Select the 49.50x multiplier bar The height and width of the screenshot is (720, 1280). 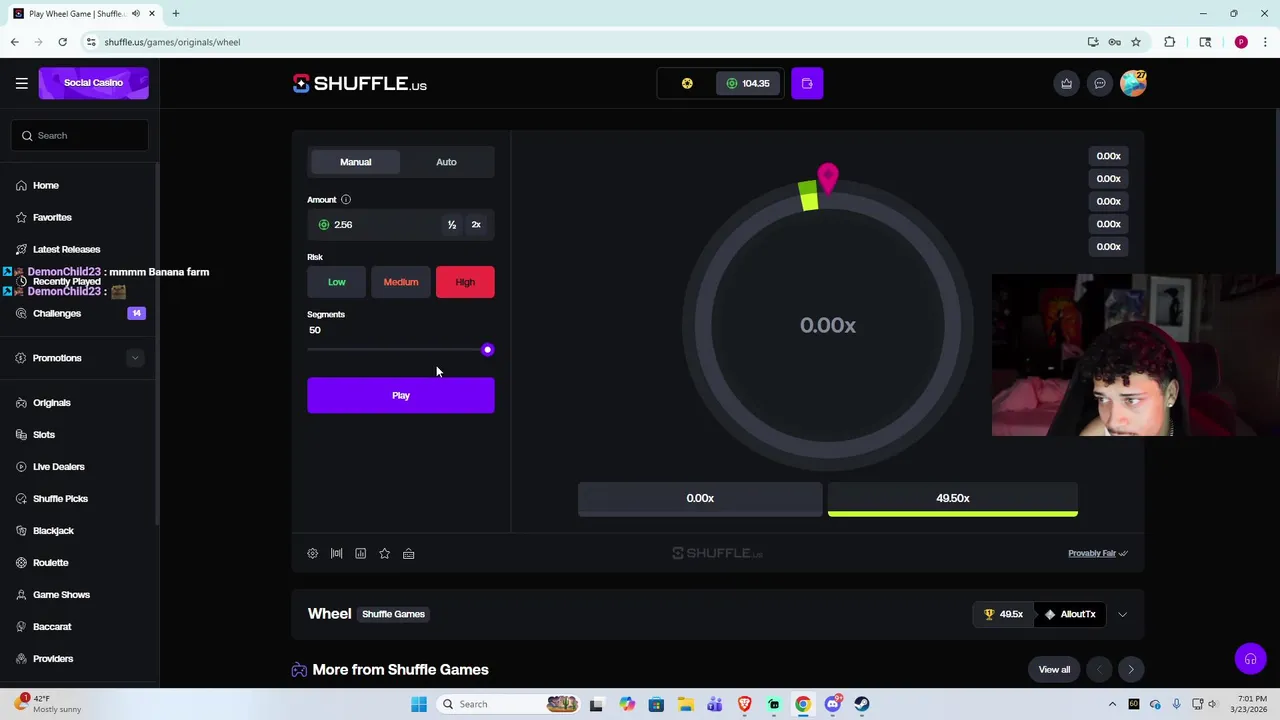953,499
